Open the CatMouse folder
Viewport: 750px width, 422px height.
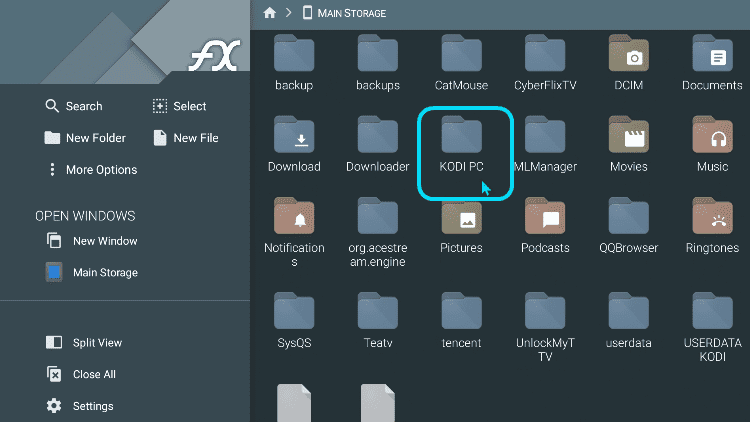461,63
